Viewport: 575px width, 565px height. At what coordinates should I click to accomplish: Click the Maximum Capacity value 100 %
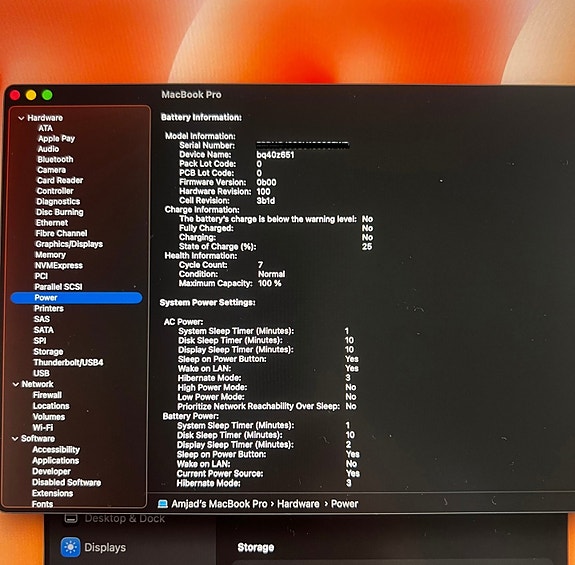[x=270, y=283]
